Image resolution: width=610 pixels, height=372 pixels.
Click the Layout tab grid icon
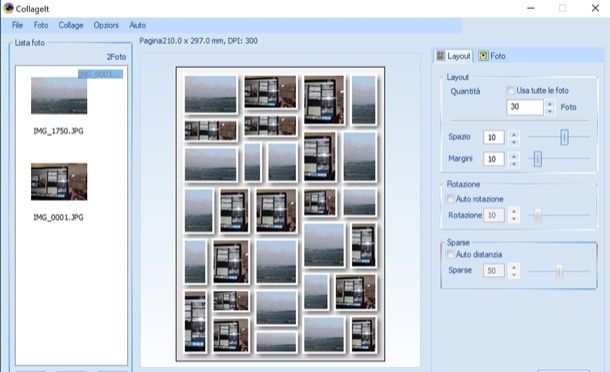pyautogui.click(x=440, y=56)
